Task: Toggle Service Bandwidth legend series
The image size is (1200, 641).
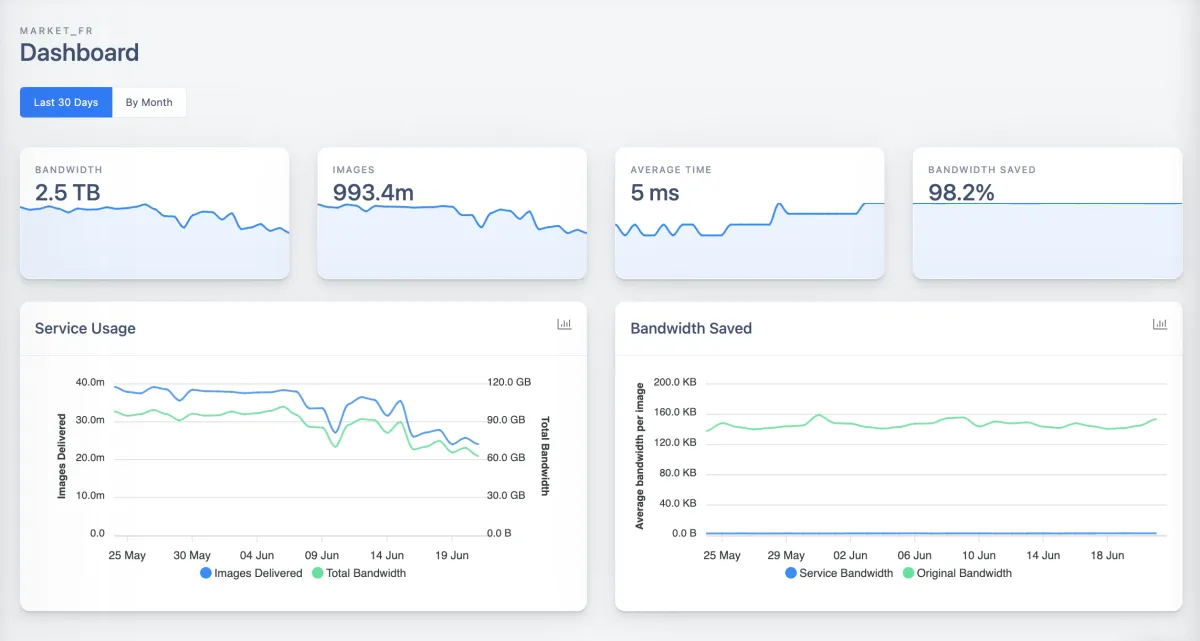Action: [846, 573]
